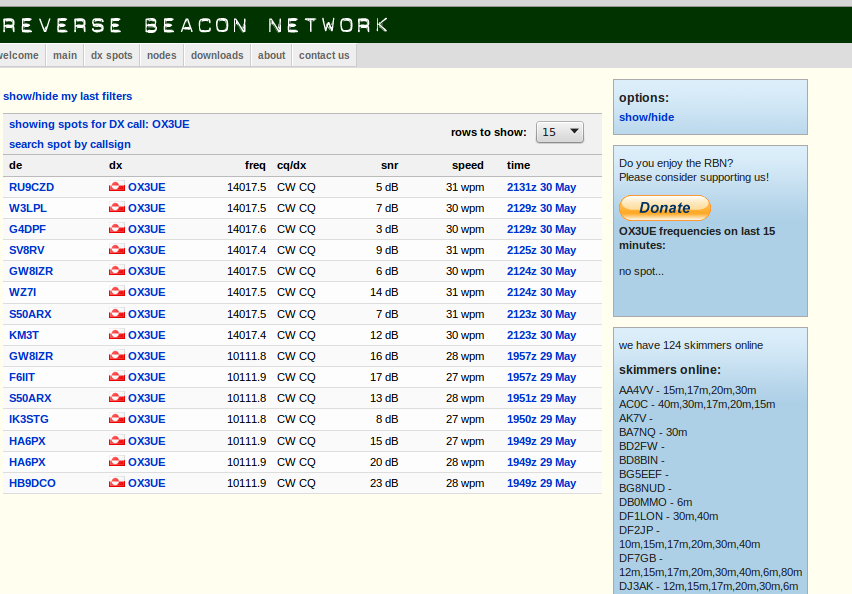Screen dimensions: 852x594
Task: Click the DJ3AK skimmer entry
Action: point(709,586)
